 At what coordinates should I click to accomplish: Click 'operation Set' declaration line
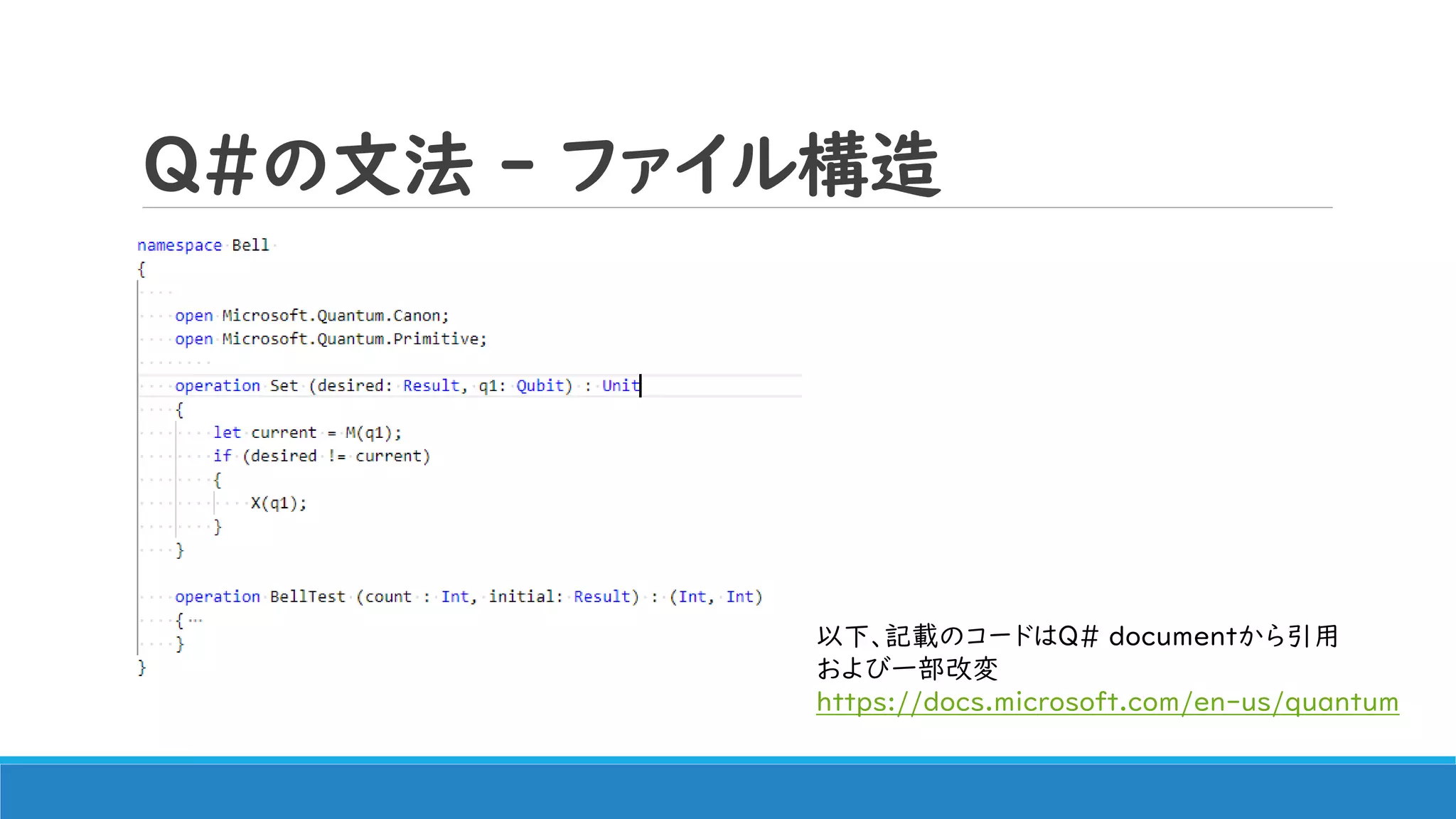point(407,386)
